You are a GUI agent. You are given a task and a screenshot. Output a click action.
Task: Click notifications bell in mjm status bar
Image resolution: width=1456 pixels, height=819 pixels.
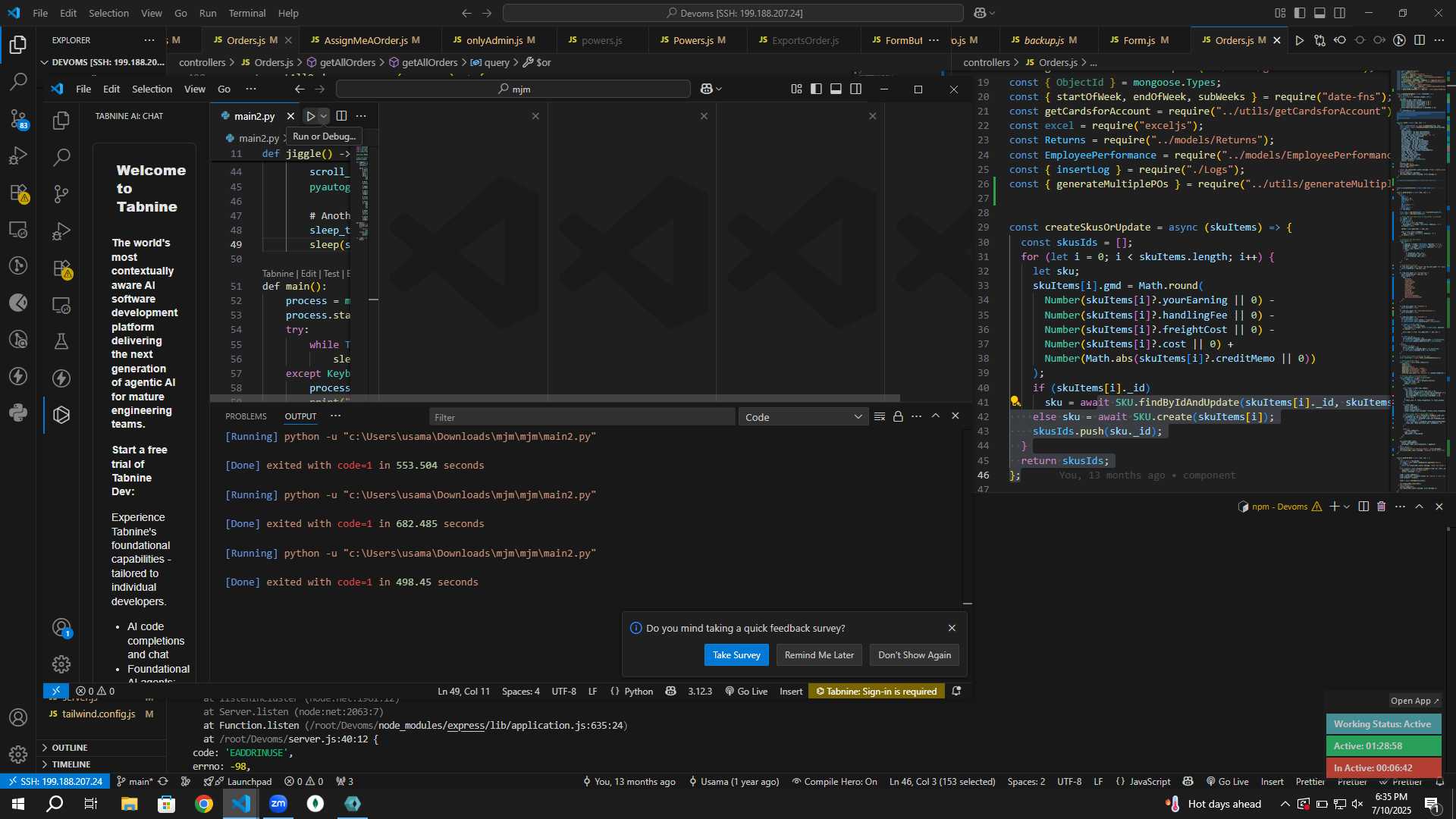click(956, 691)
